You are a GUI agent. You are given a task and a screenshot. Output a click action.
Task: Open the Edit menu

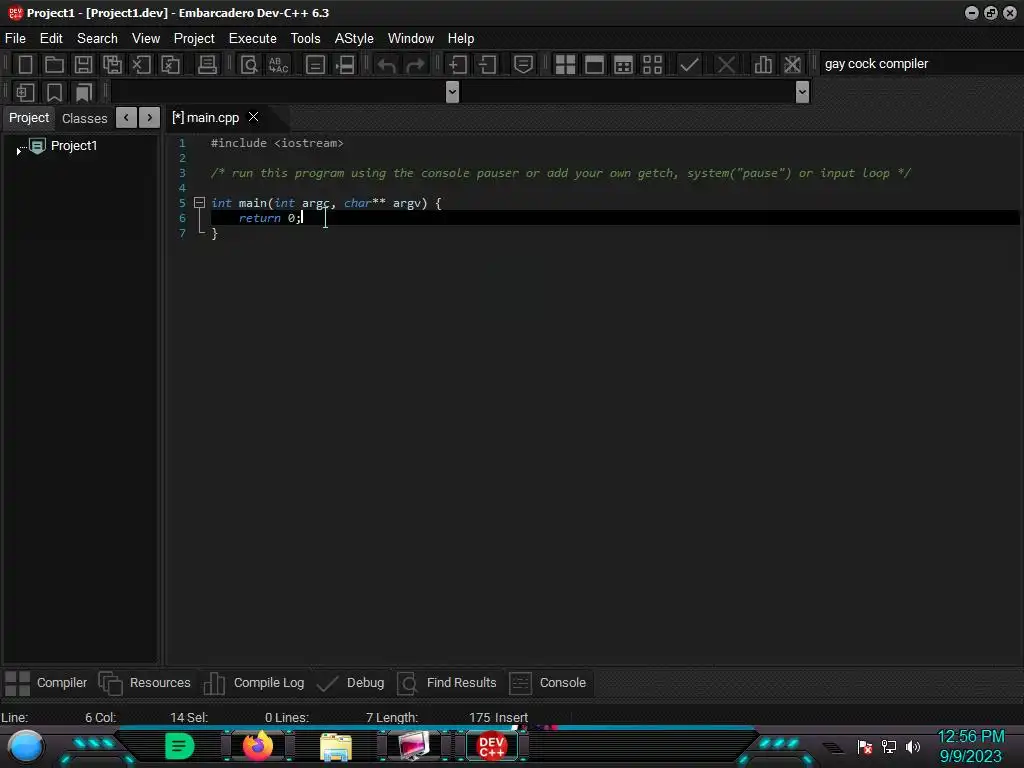51,39
